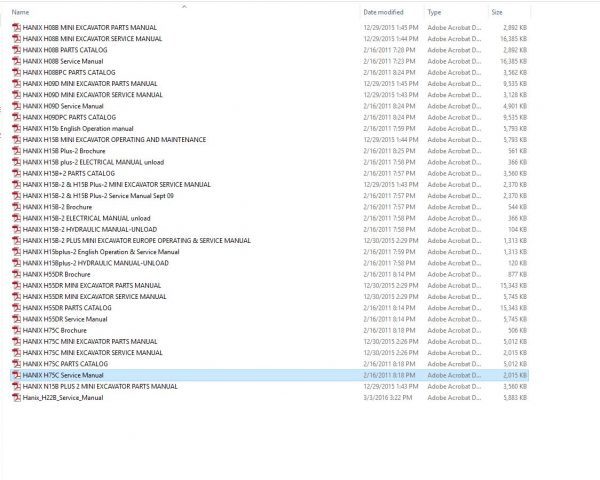Select file HANIX H75C Brochure
This screenshot has height=480, width=600.
coord(269,330)
